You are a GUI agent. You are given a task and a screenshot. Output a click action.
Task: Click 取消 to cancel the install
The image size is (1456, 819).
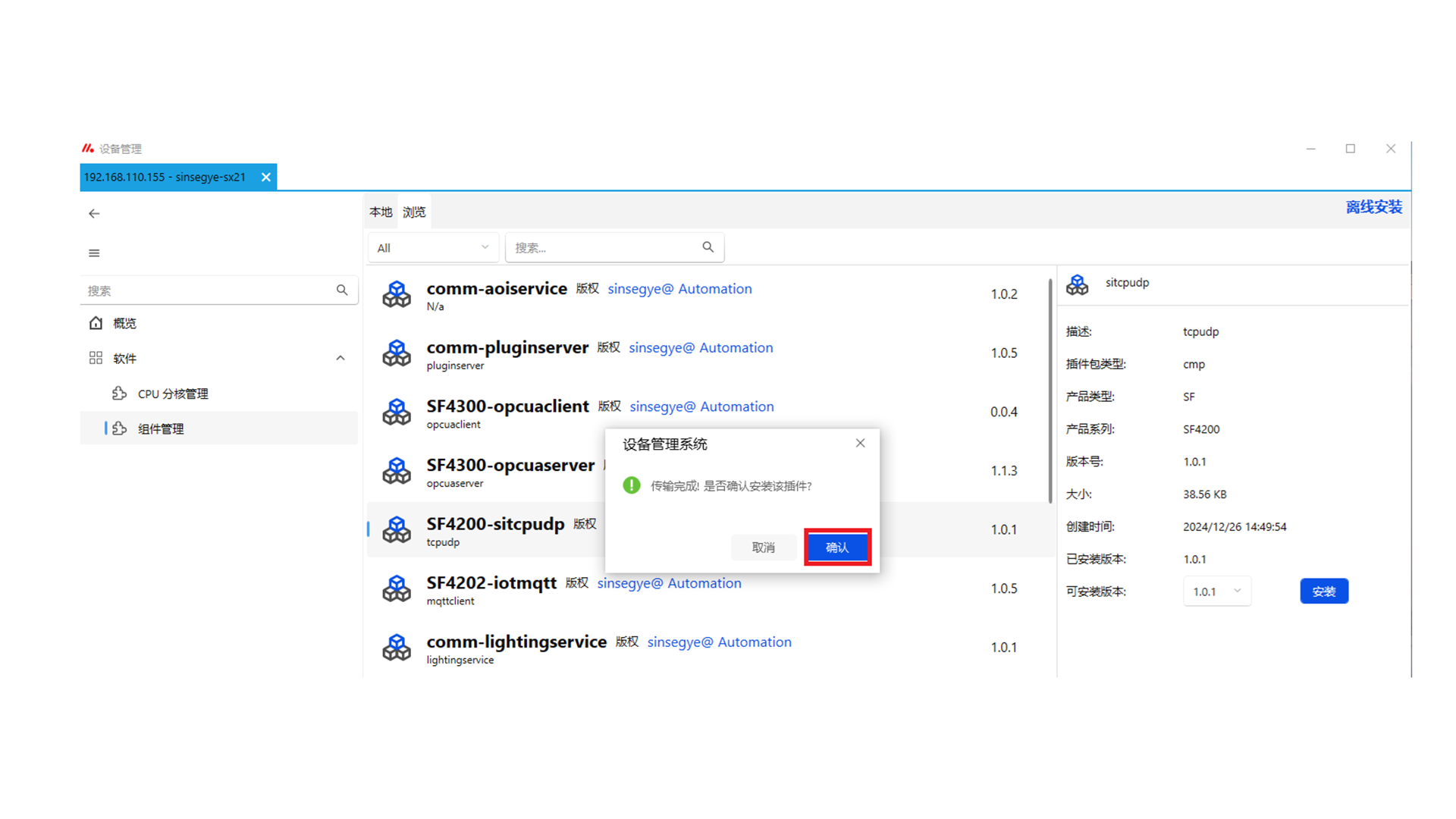click(763, 548)
